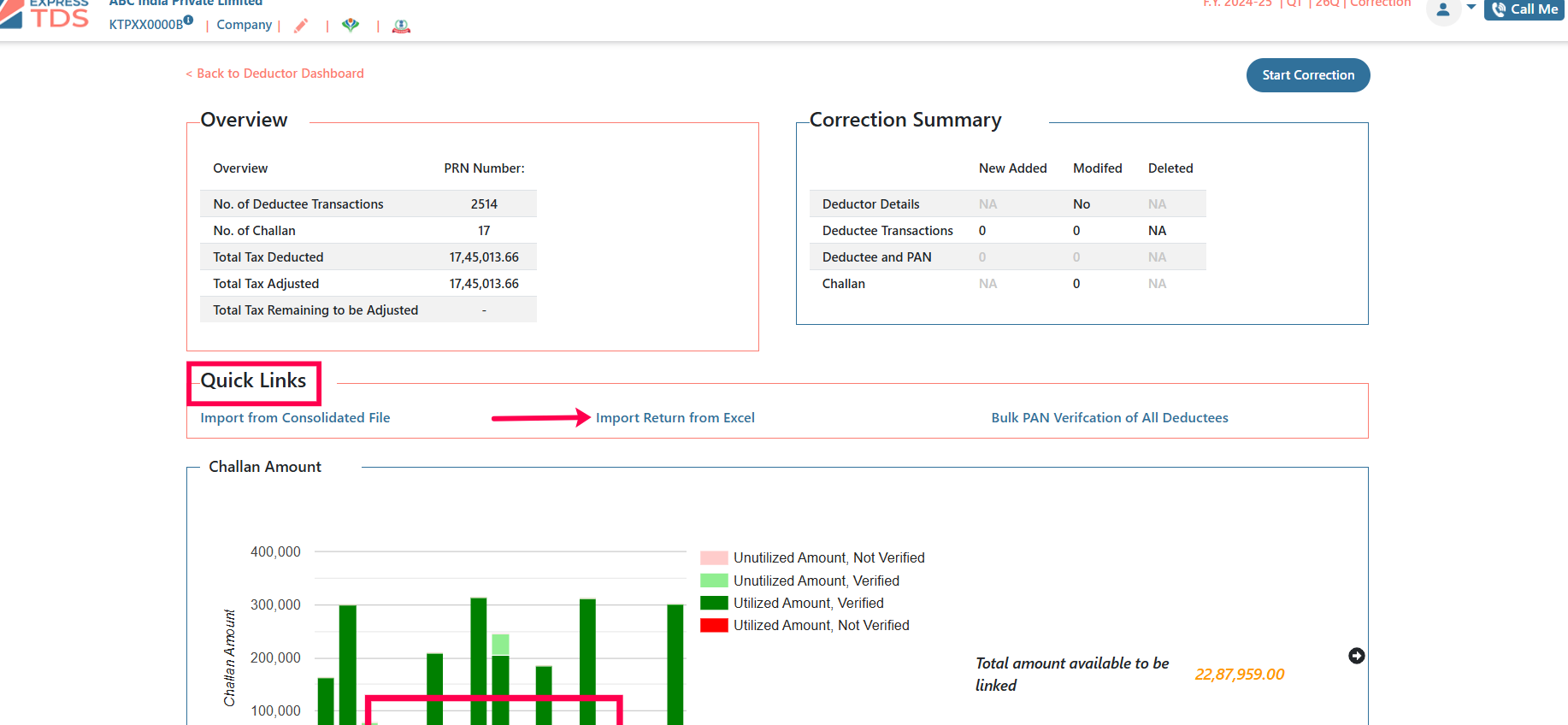The height and width of the screenshot is (725, 1568).
Task: Select the KTPXX0000B TAN text
Action: [x=145, y=25]
